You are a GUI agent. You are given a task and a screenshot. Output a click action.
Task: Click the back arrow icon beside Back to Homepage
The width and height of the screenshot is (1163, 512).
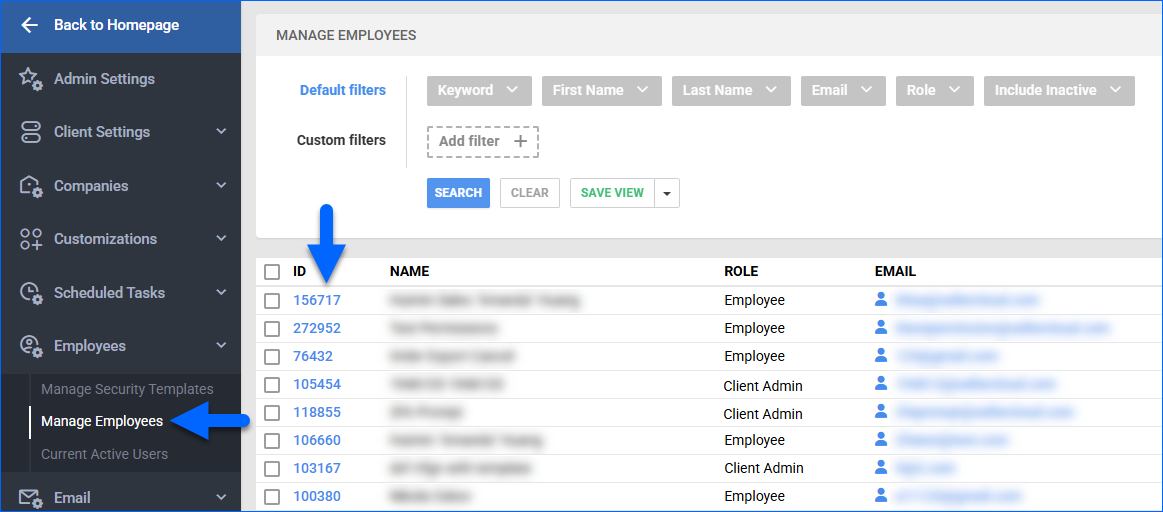coord(29,25)
